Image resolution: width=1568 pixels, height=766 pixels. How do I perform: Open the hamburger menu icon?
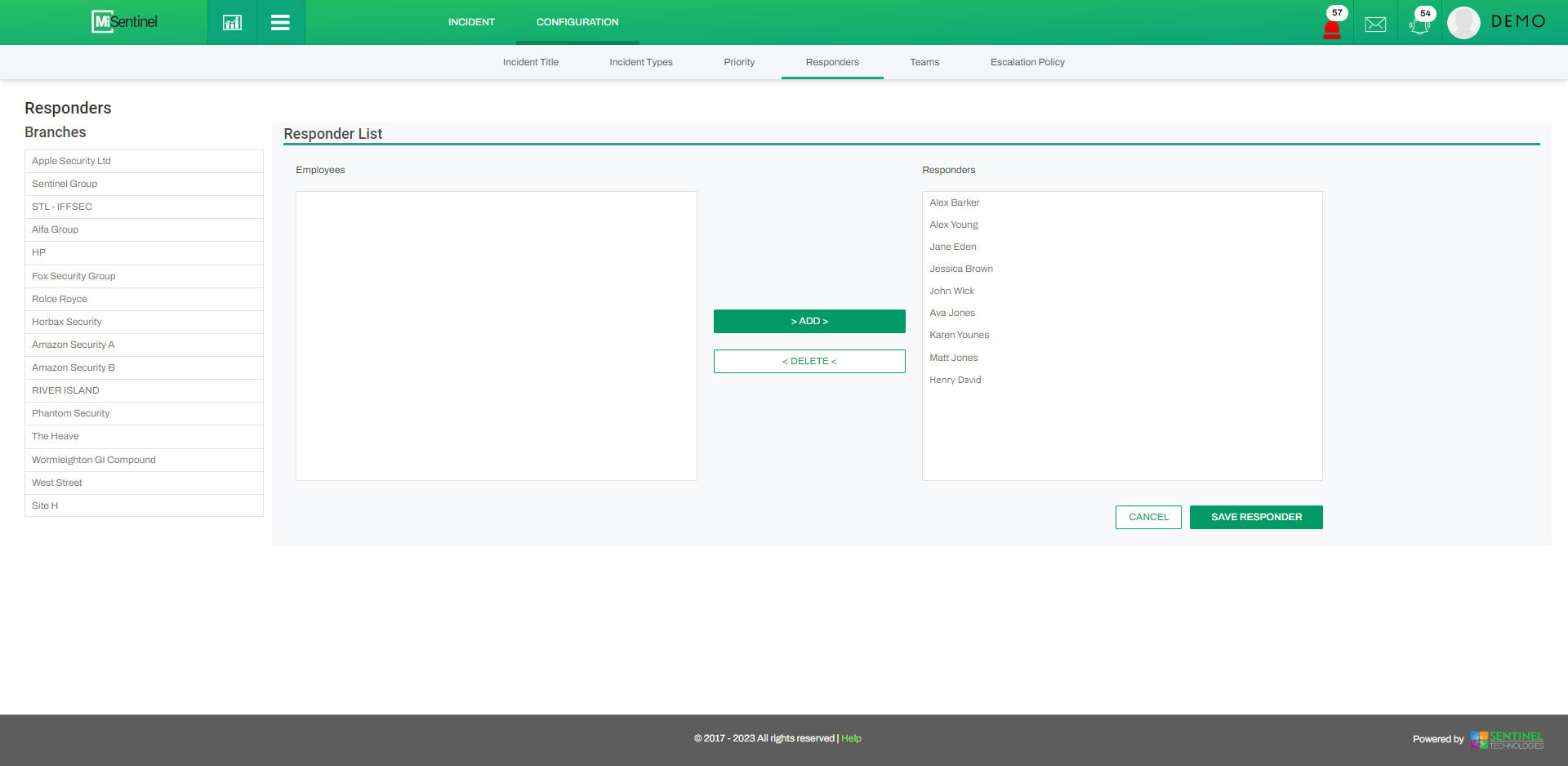click(280, 22)
